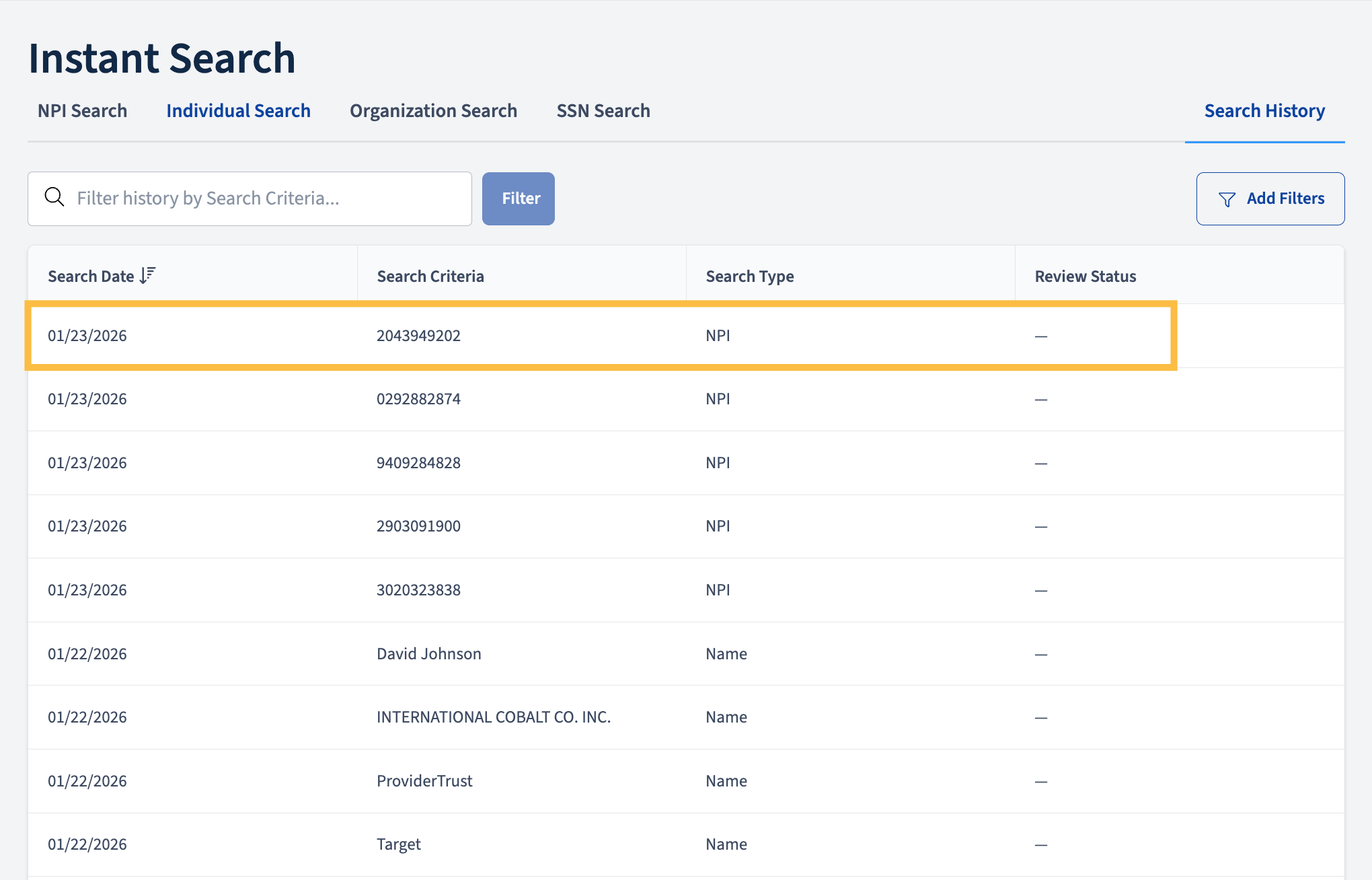Toggle Search Date sort order icon
1372x880 pixels.
click(148, 276)
